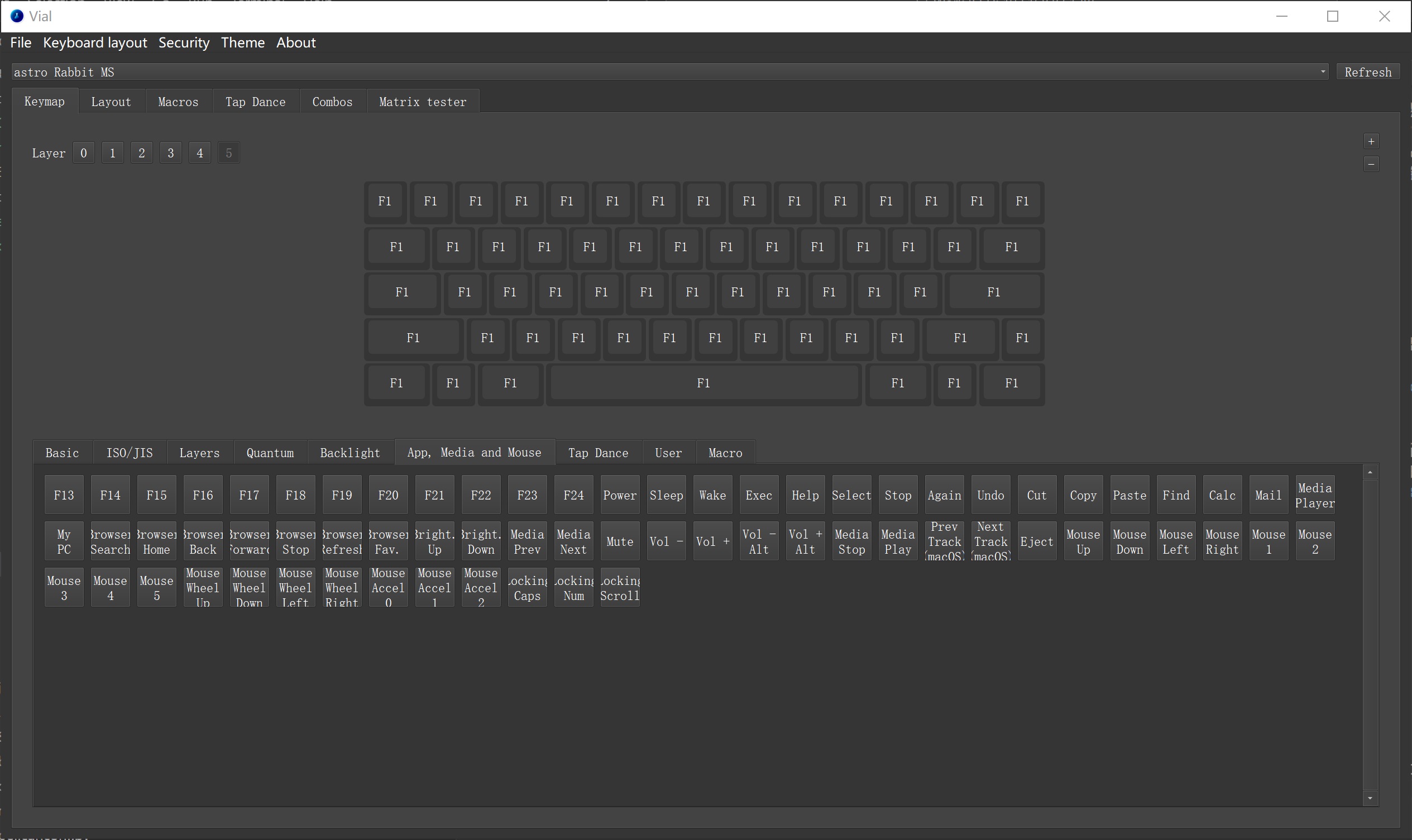The image size is (1412, 840).
Task: Click the Locking Caps key
Action: [527, 587]
